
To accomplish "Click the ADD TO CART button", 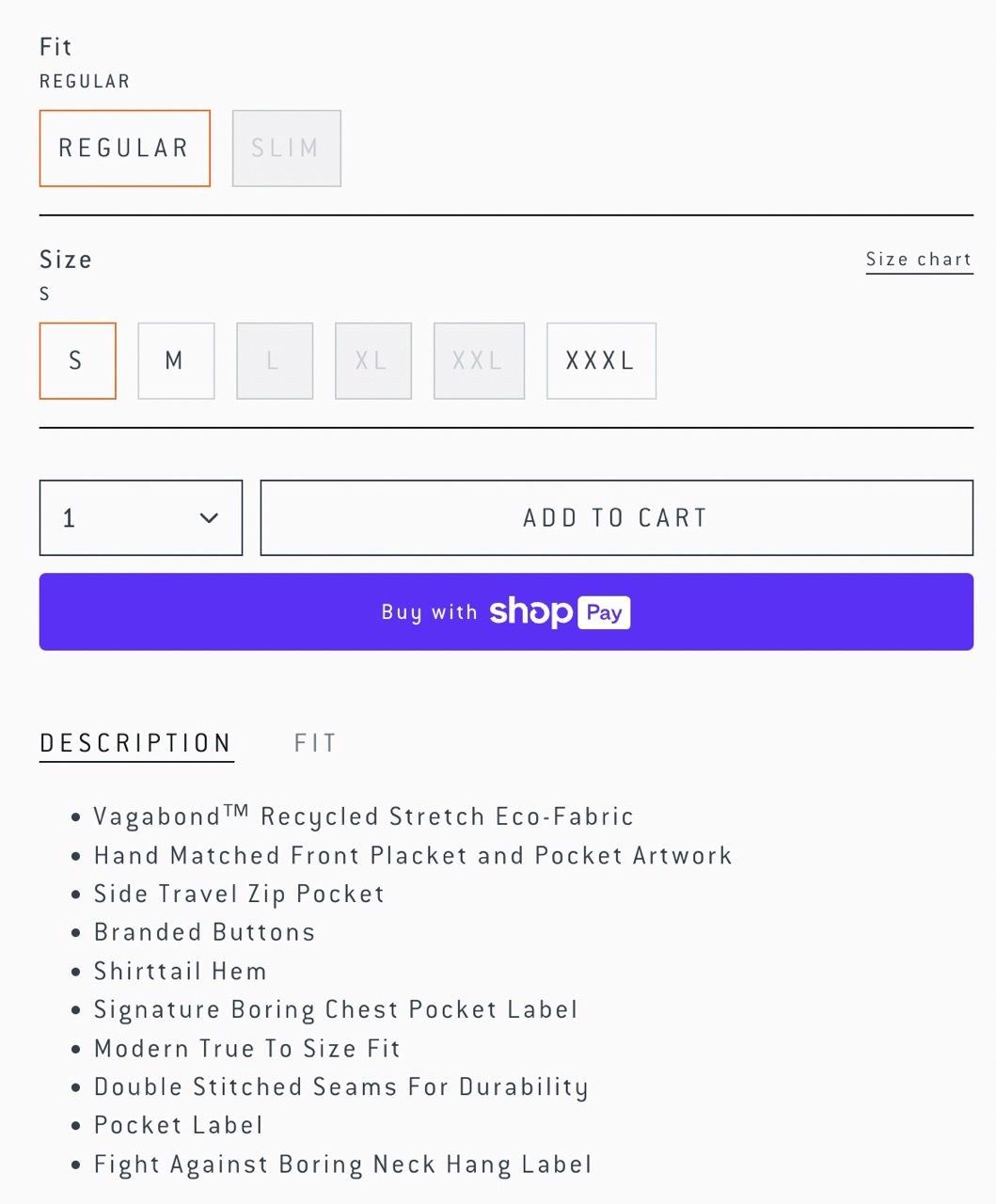I will coord(616,518).
